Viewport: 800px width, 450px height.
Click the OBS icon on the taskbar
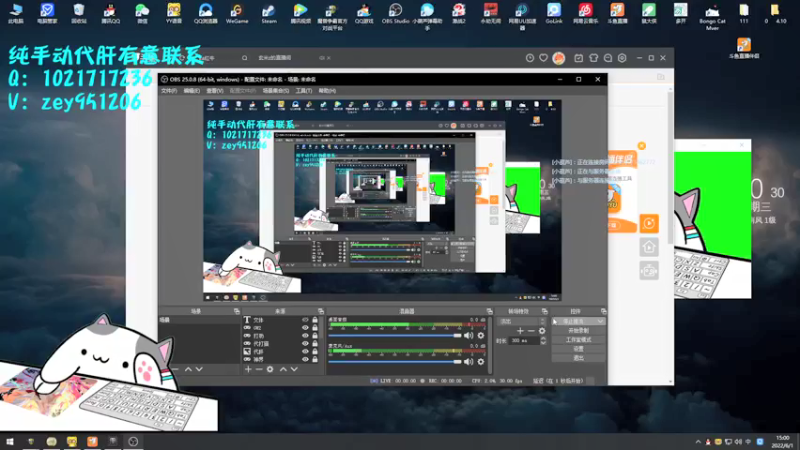[133, 442]
